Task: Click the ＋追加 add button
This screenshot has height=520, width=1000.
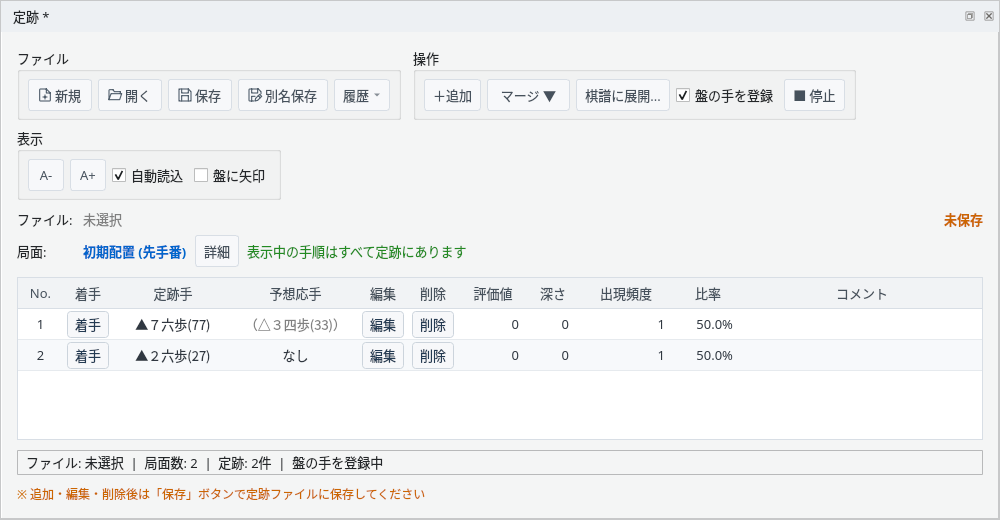Action: [452, 95]
